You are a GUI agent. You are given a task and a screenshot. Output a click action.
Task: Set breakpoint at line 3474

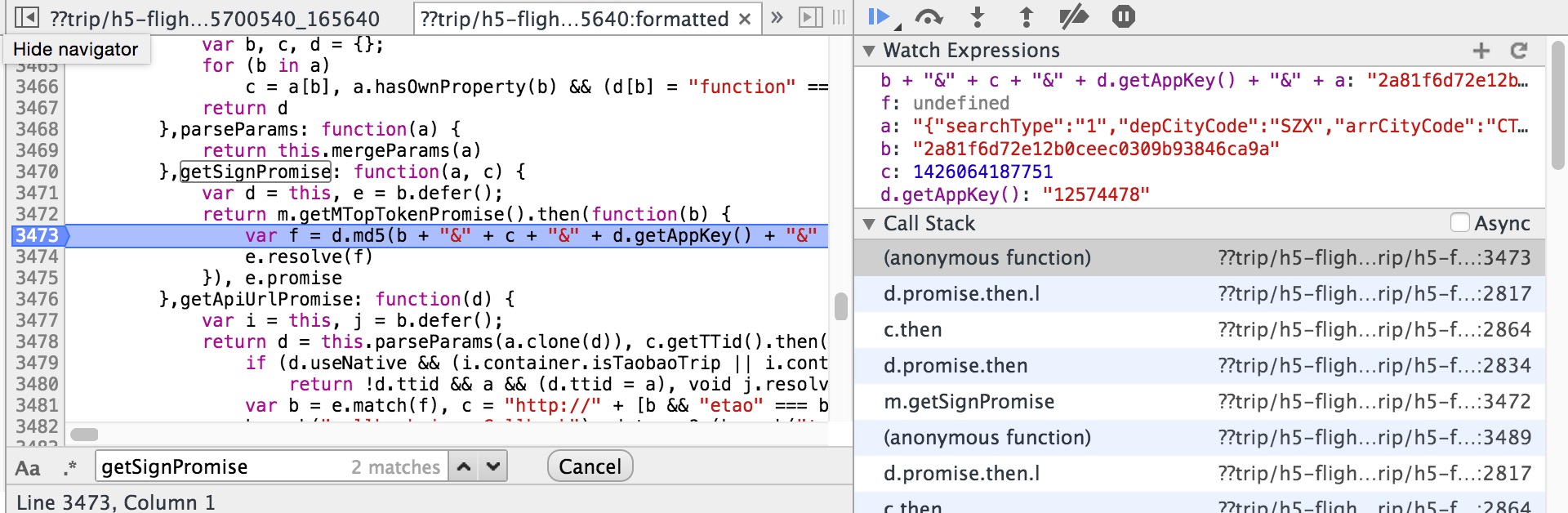pos(38,256)
